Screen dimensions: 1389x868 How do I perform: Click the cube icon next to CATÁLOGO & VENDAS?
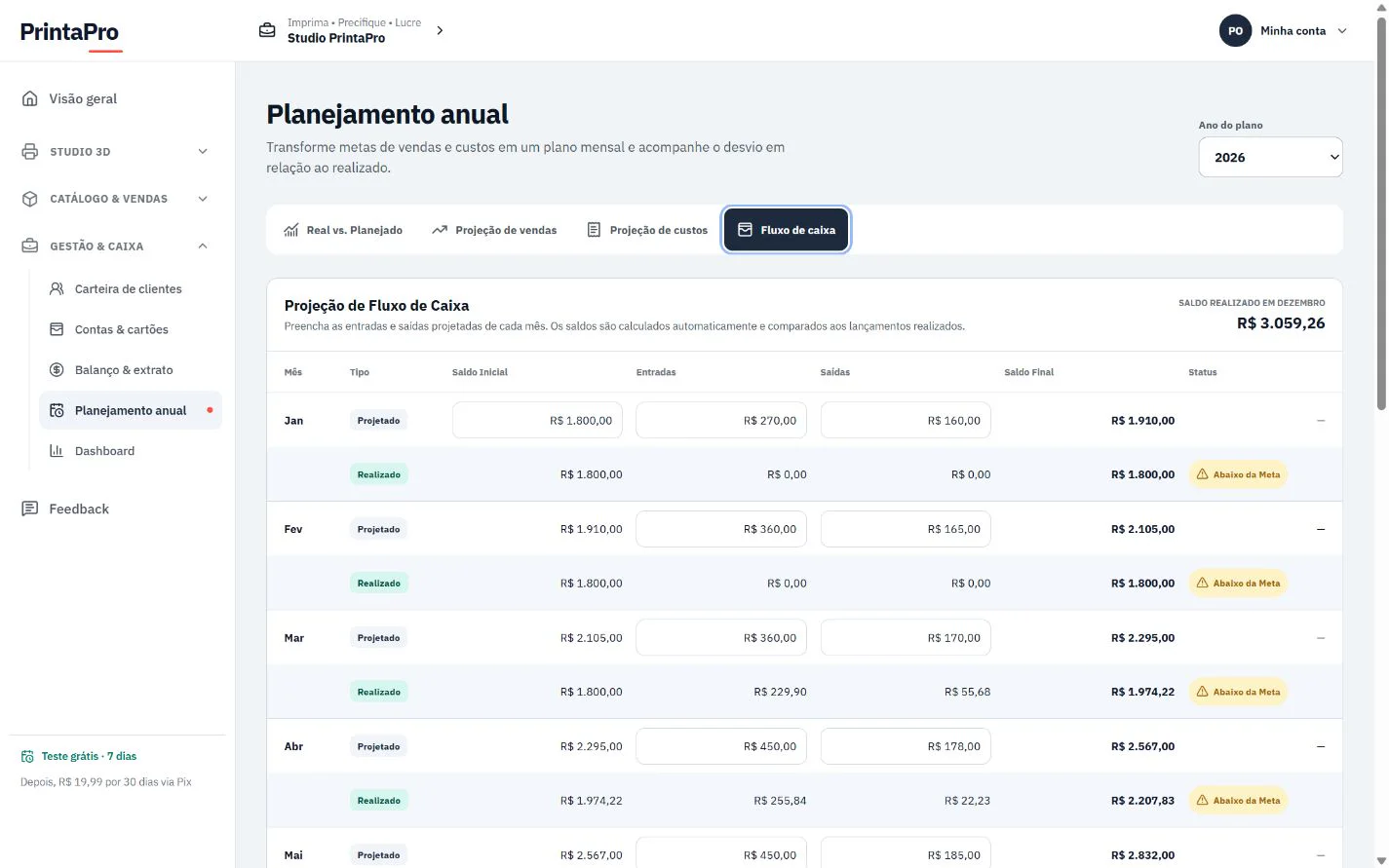30,199
